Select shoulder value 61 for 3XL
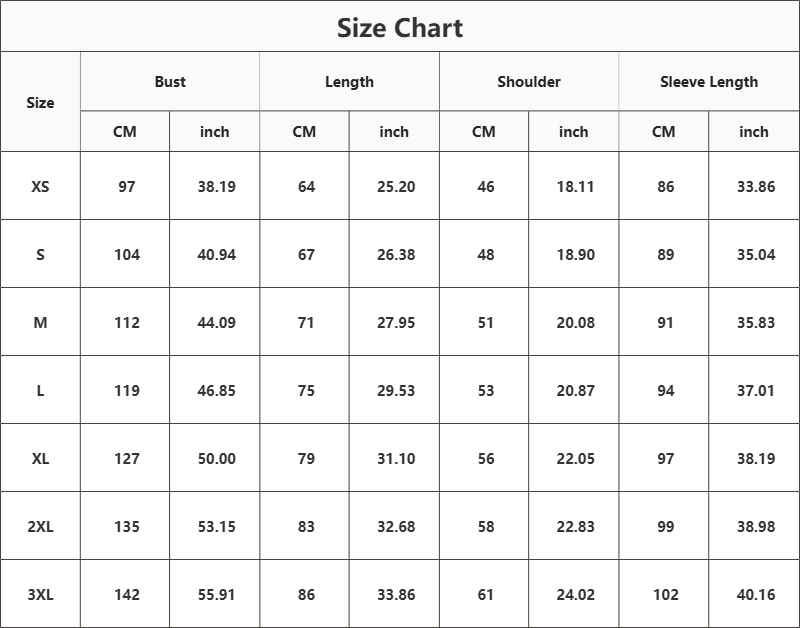 point(486,594)
